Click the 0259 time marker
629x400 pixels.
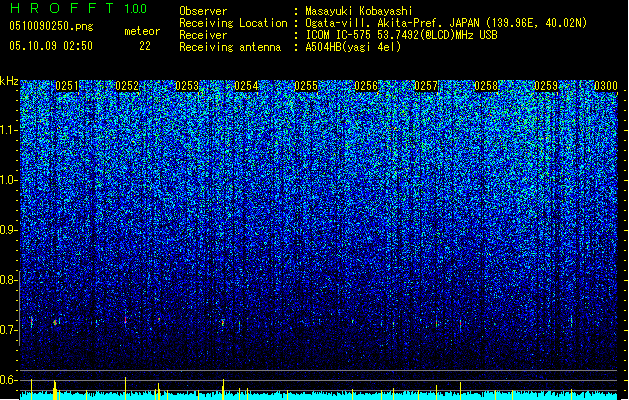pos(546,86)
